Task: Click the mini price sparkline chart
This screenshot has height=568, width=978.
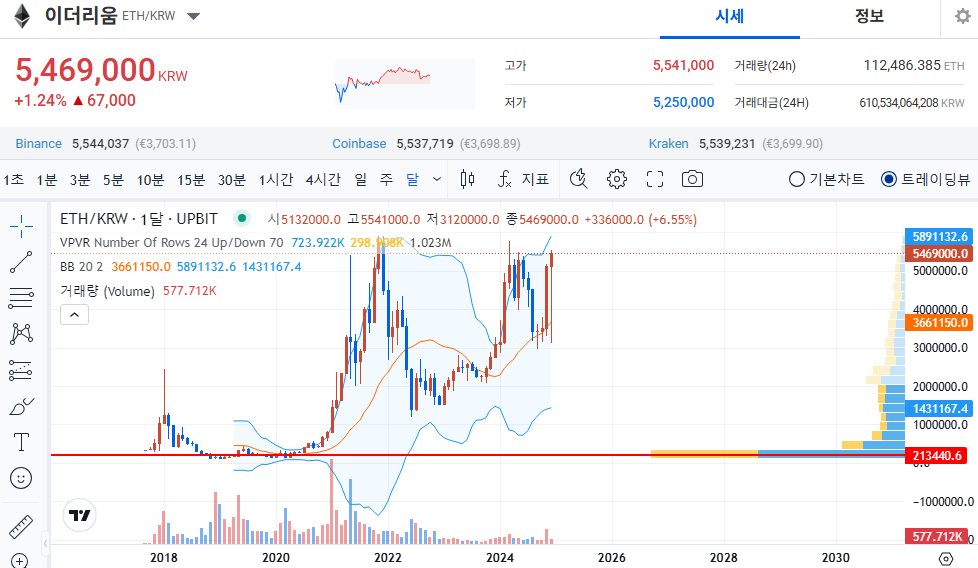Action: coord(405,84)
